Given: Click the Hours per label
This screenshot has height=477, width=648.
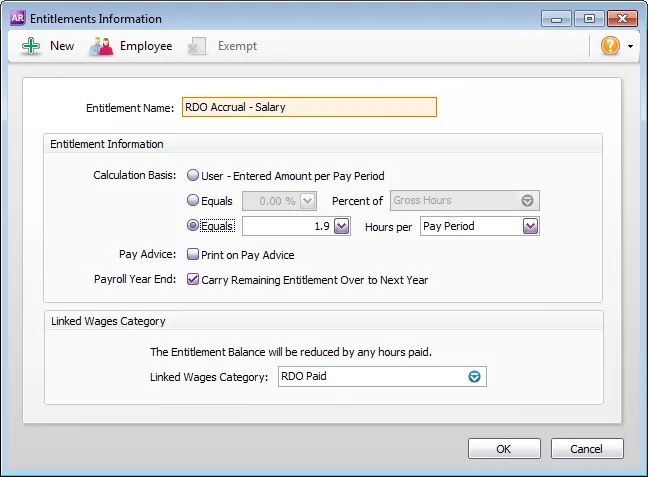Looking at the screenshot, I should tap(388, 227).
